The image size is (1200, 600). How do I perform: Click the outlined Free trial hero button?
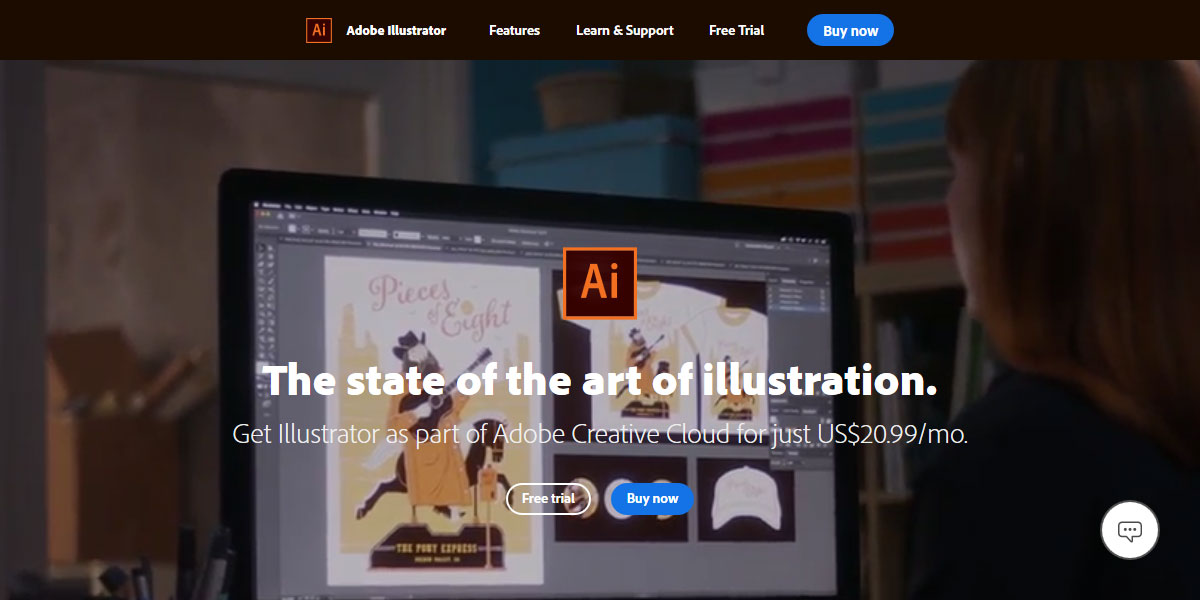548,498
